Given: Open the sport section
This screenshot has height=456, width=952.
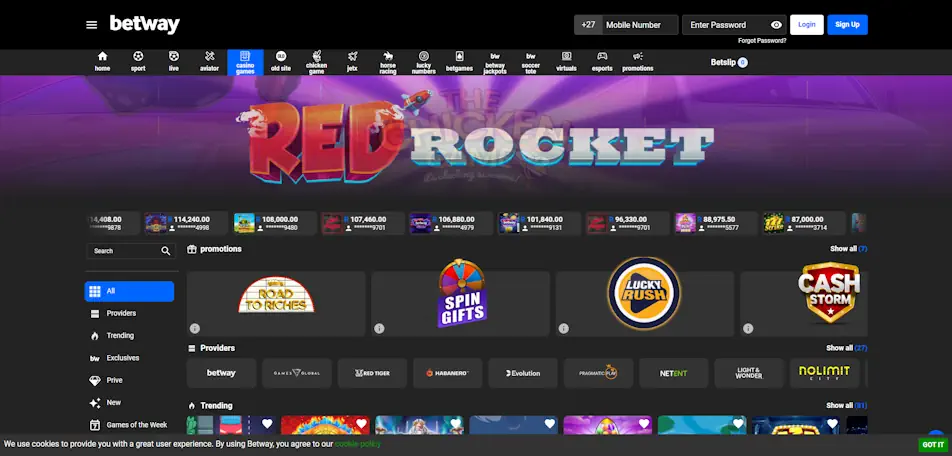Looking at the screenshot, I should click(138, 62).
